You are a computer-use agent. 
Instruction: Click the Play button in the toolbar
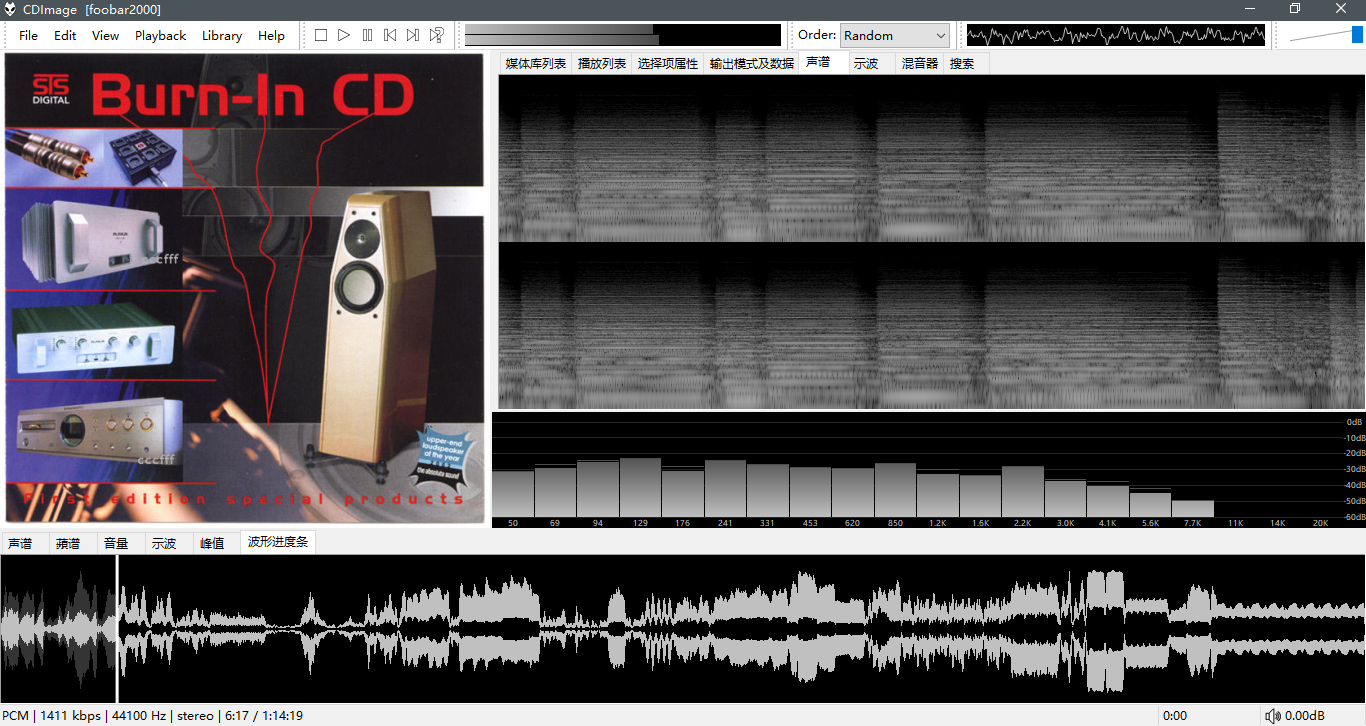click(x=344, y=35)
